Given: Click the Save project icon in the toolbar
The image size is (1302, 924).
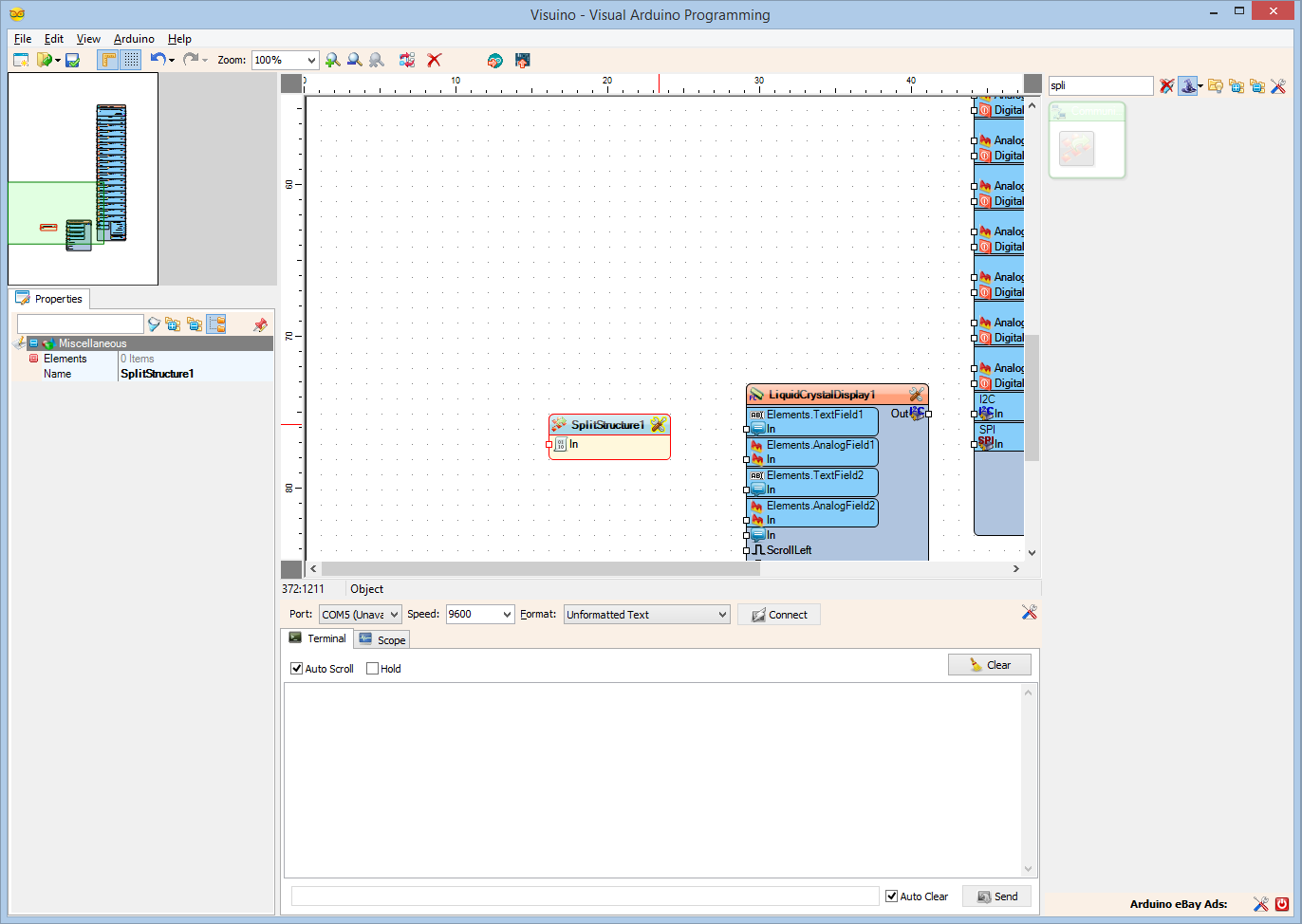Looking at the screenshot, I should click(x=72, y=59).
